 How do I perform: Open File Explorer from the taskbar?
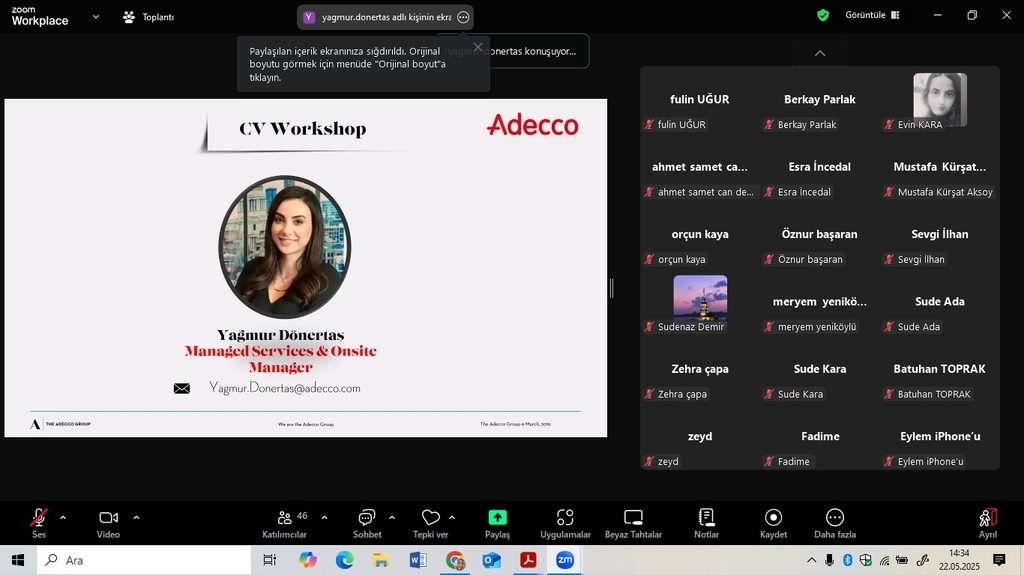[381, 560]
